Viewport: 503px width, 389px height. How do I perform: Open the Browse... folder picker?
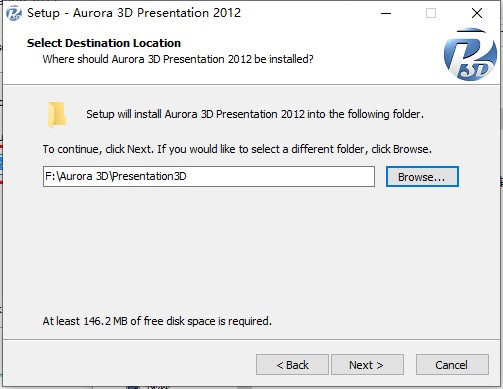(422, 177)
